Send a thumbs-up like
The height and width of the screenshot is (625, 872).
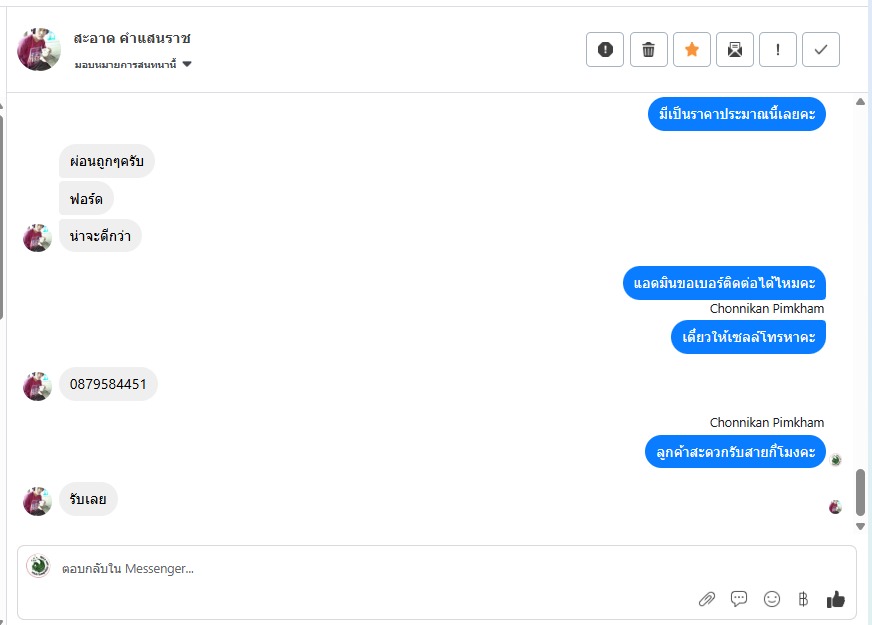point(835,599)
